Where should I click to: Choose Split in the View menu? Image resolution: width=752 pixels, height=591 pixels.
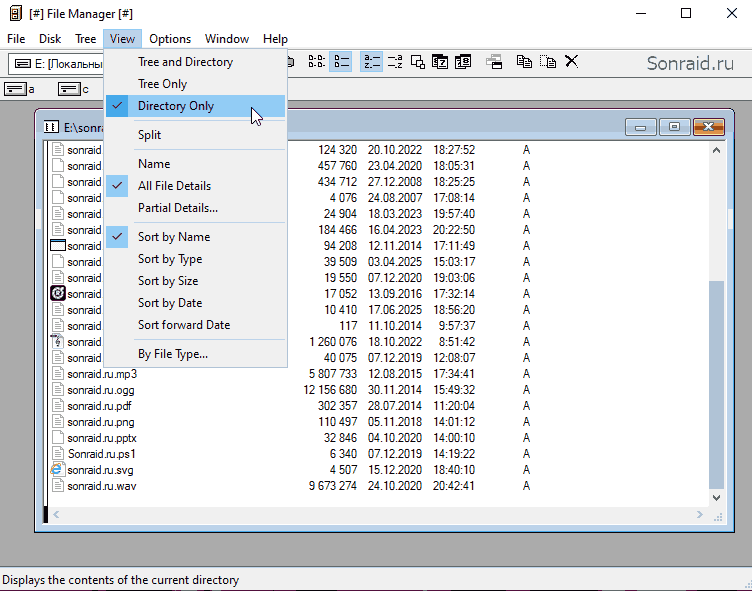tap(196, 135)
